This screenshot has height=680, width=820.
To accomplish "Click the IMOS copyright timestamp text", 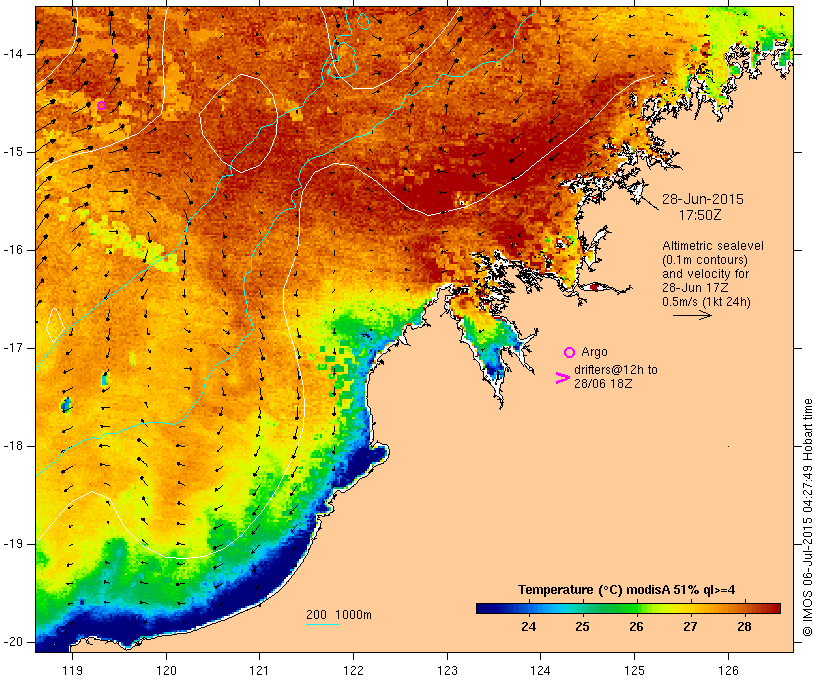I will (x=808, y=517).
